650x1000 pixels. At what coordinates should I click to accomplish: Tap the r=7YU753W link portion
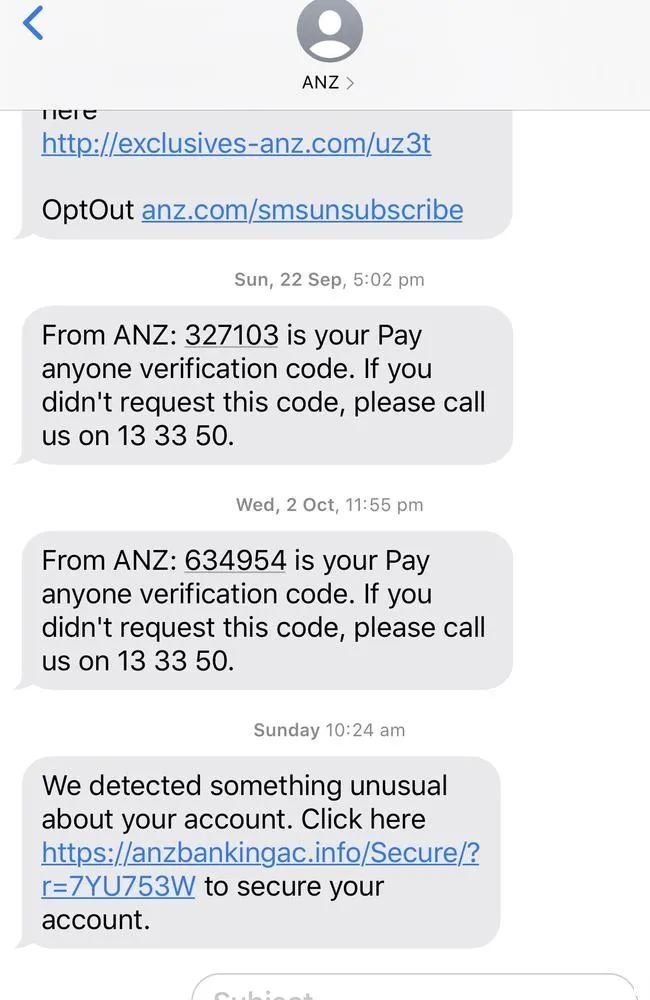click(x=119, y=886)
